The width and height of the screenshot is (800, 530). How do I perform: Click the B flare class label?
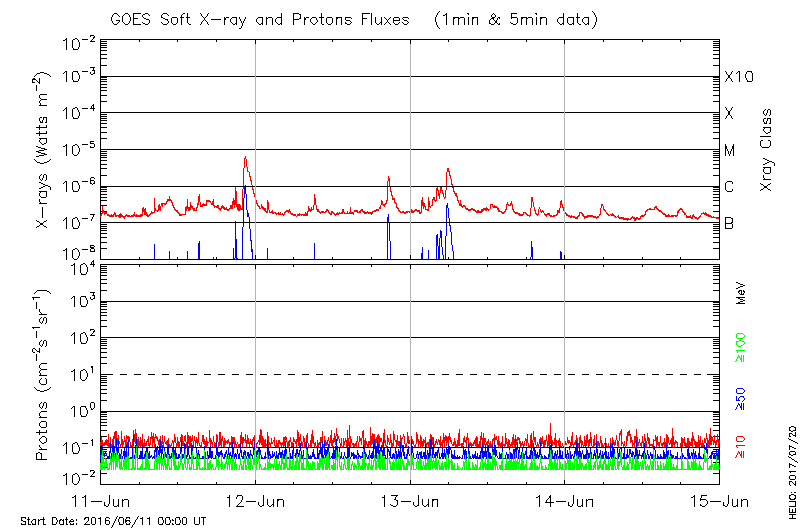[x=729, y=223]
